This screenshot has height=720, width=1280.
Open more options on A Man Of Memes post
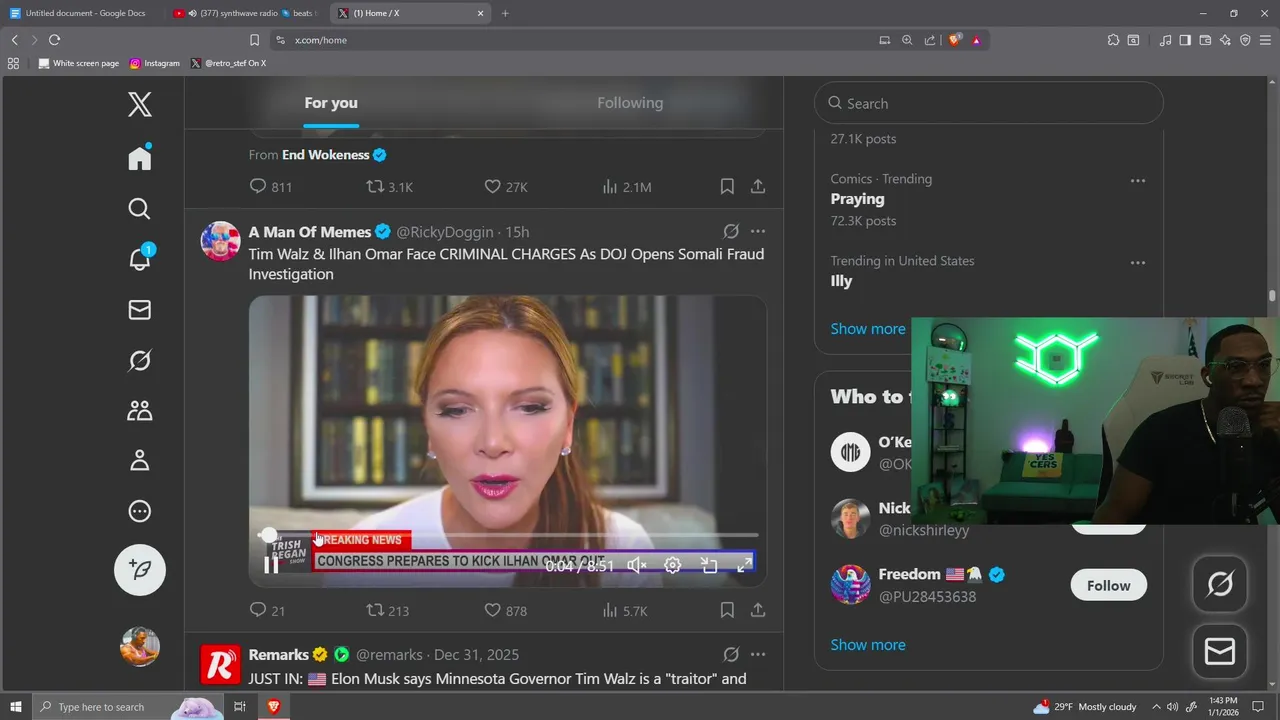click(x=758, y=232)
